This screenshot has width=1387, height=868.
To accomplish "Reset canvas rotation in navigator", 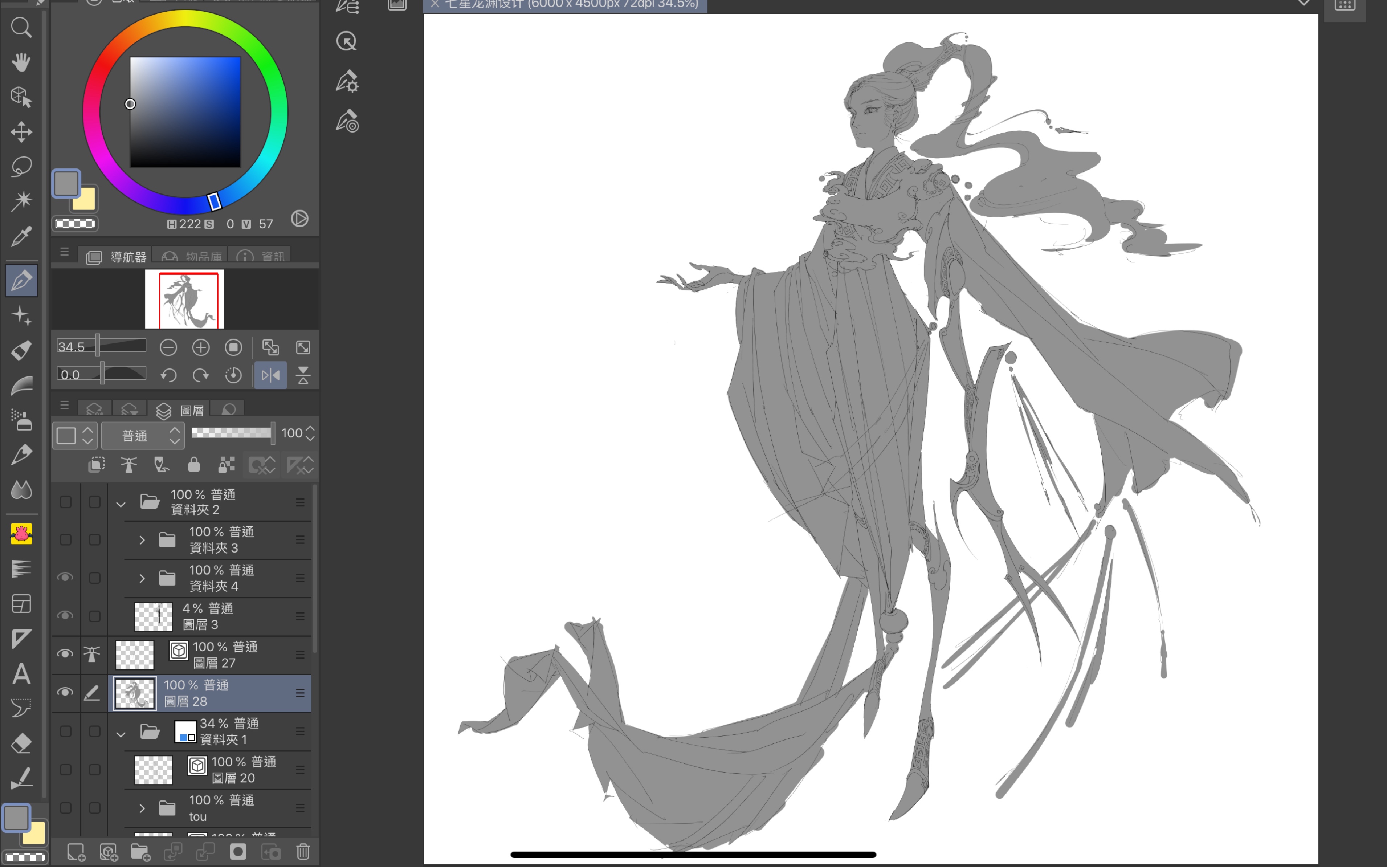I will coord(233,375).
